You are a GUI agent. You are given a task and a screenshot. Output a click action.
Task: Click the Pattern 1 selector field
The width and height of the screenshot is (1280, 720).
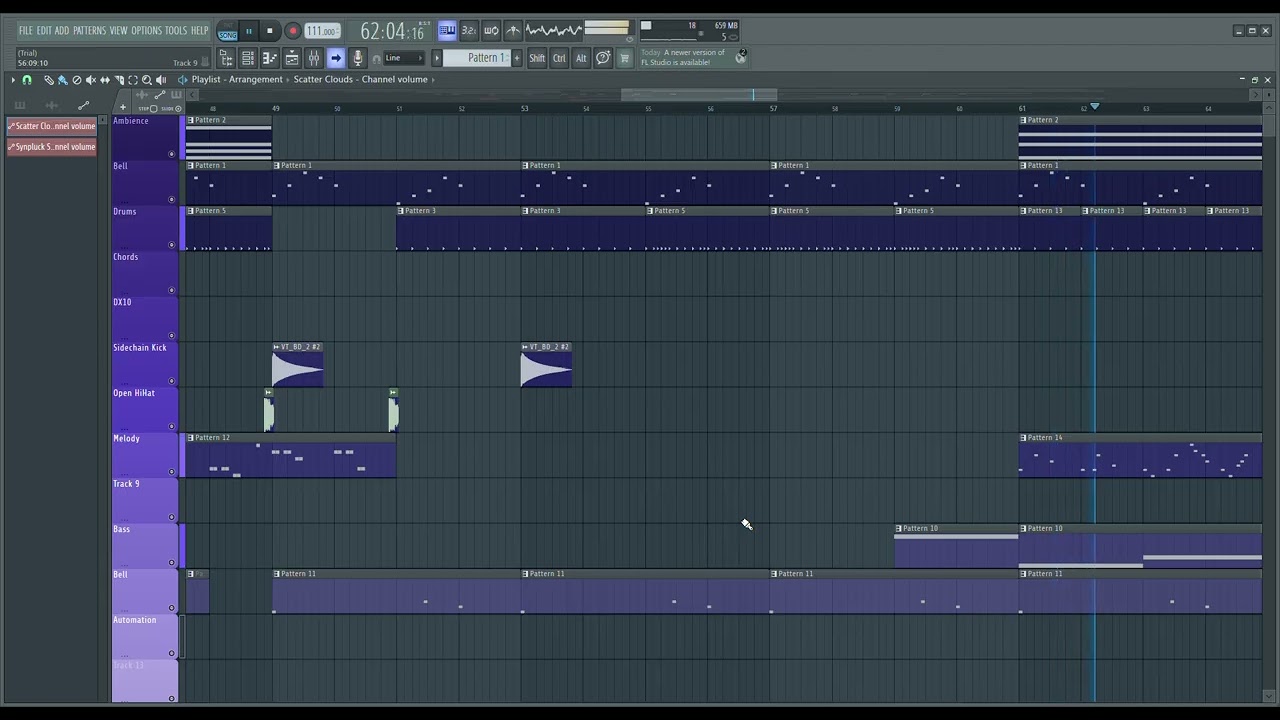click(477, 58)
